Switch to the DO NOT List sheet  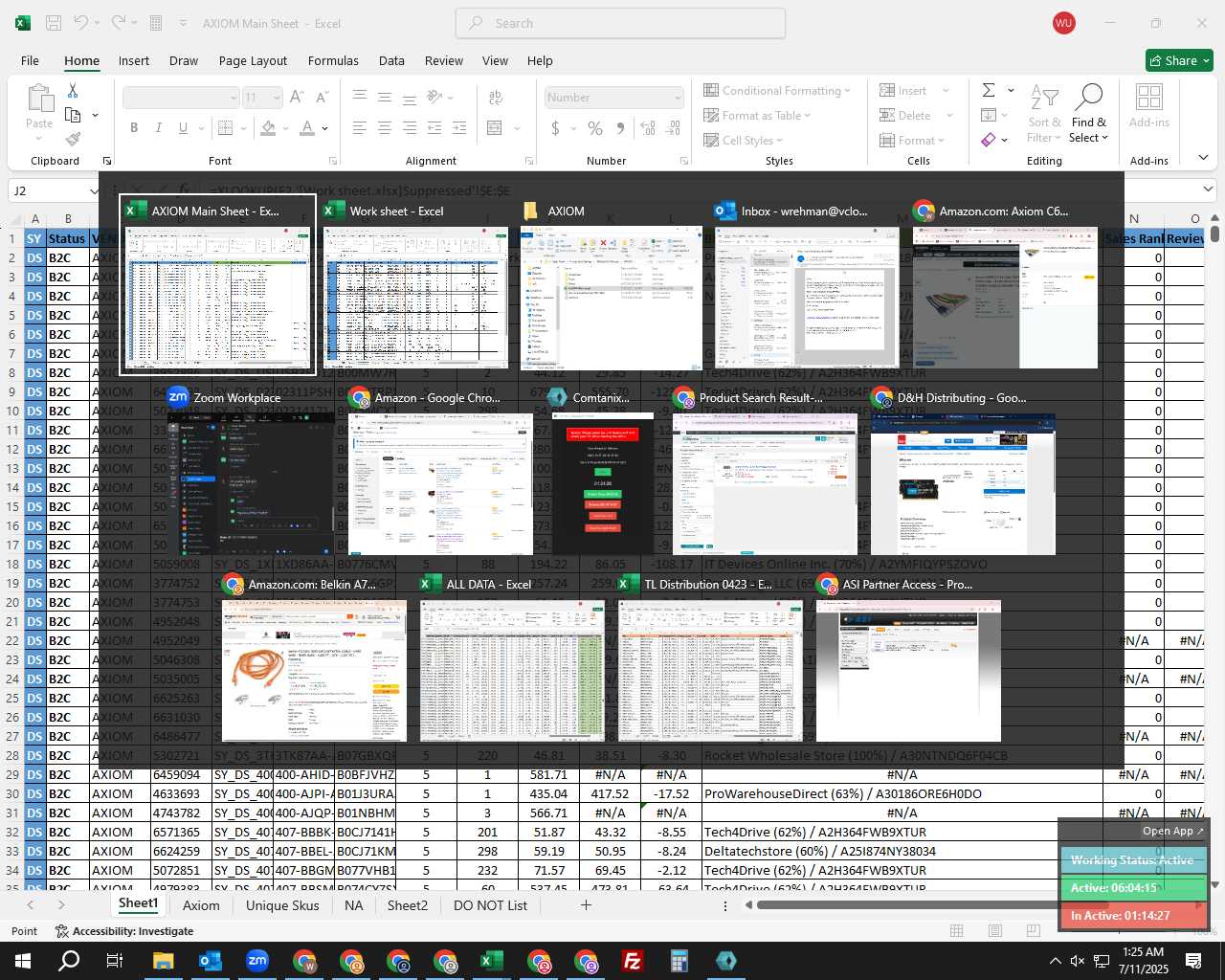(x=490, y=905)
